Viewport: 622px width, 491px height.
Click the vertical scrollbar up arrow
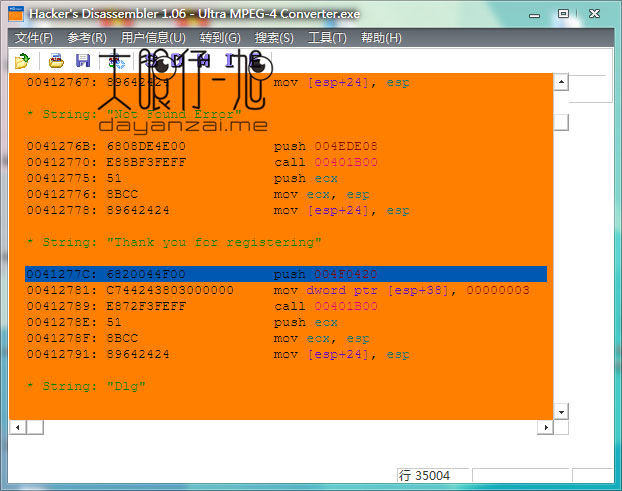[x=561, y=82]
